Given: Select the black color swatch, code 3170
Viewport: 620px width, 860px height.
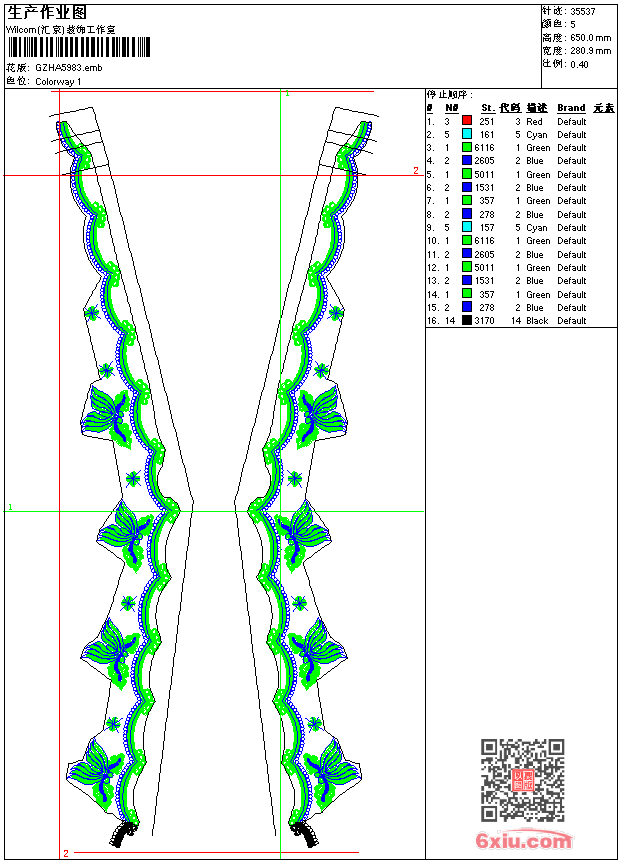Looking at the screenshot, I should click(467, 321).
